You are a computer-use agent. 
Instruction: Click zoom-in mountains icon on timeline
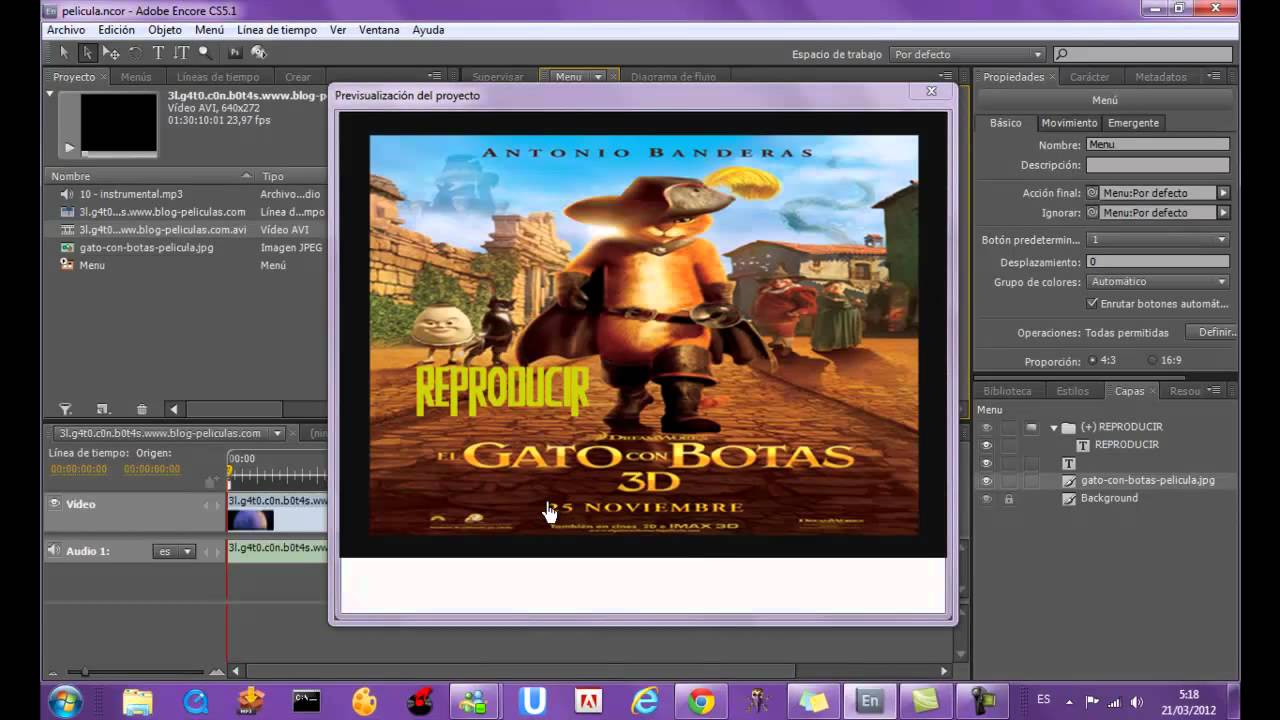click(216, 672)
